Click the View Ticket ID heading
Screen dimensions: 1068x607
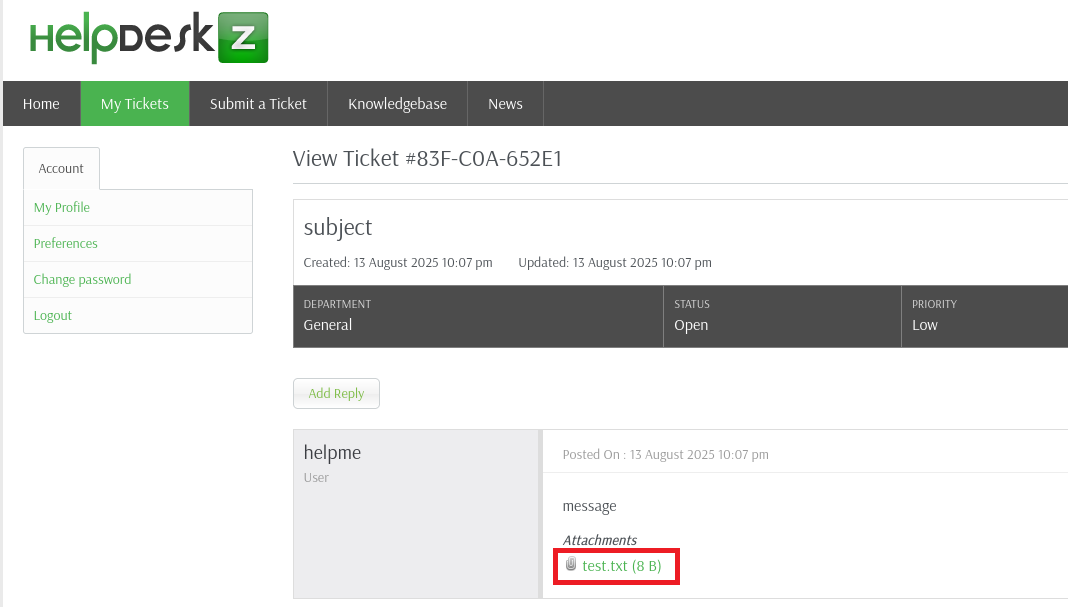[427, 159]
